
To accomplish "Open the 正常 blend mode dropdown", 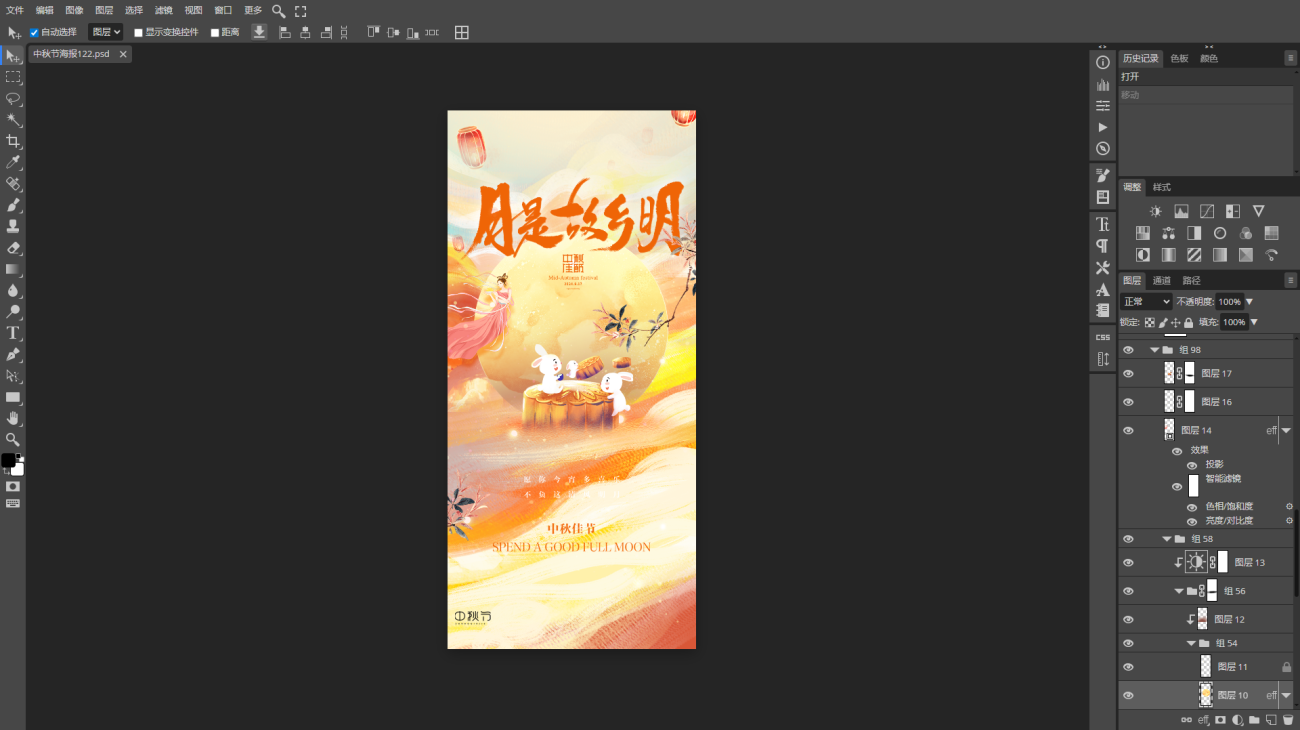I will [x=1146, y=302].
